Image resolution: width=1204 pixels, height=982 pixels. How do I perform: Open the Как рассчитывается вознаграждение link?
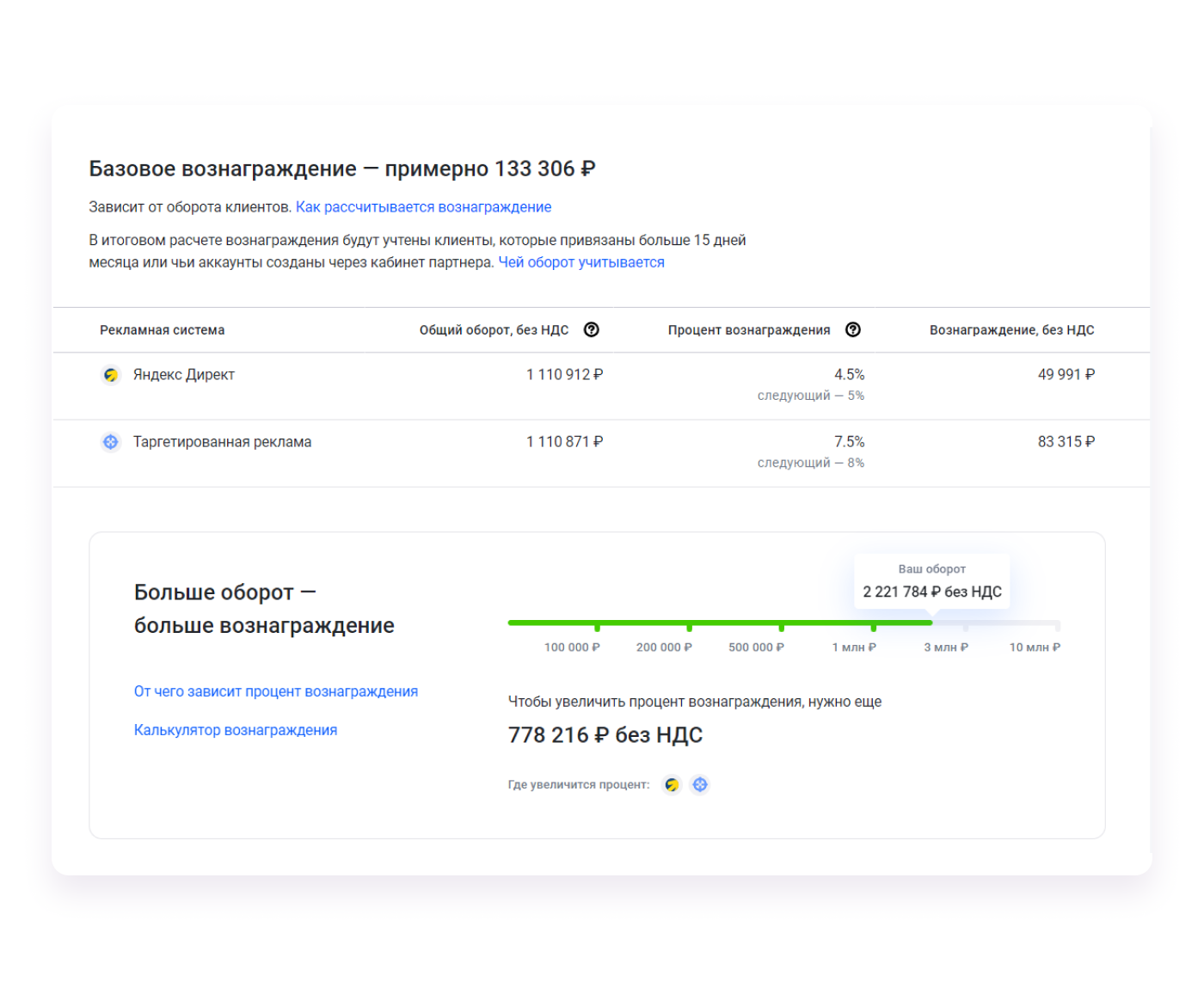423,207
